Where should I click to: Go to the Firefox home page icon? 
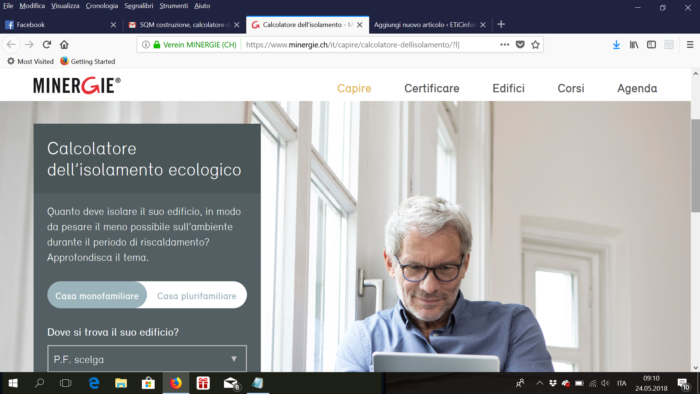tap(64, 45)
